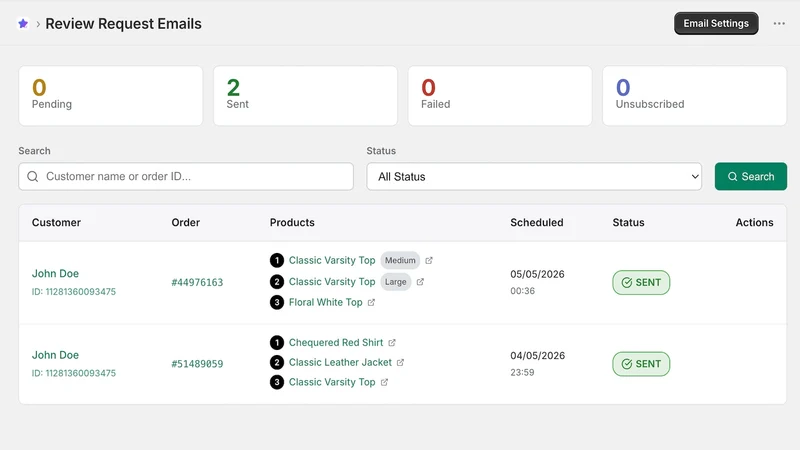Open external link for Classic Varsity Top Large

(x=420, y=282)
